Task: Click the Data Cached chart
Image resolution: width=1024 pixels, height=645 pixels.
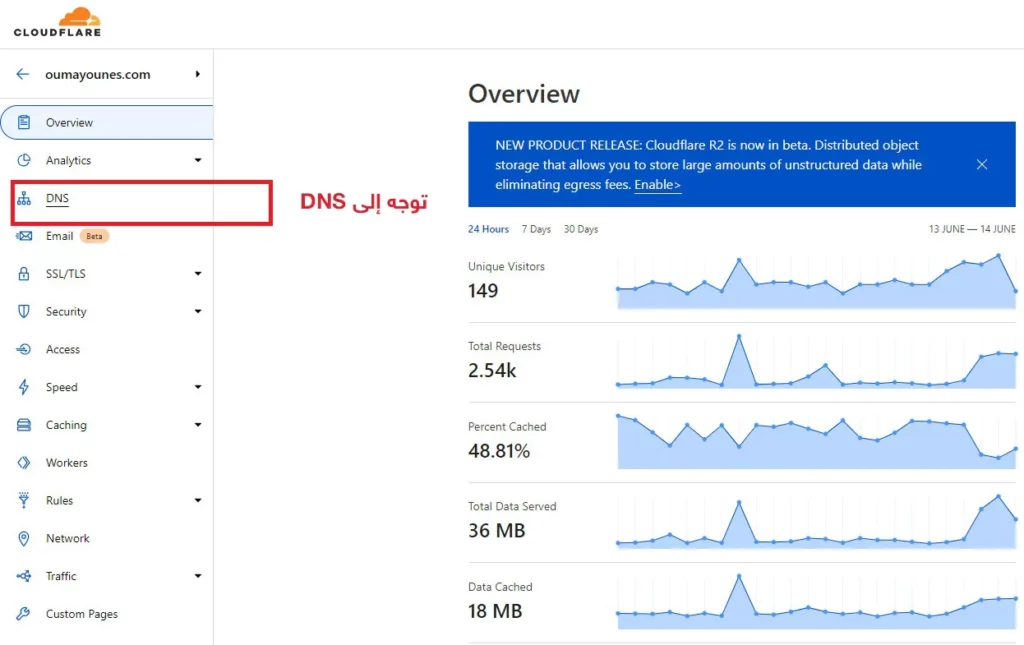Action: [x=816, y=602]
